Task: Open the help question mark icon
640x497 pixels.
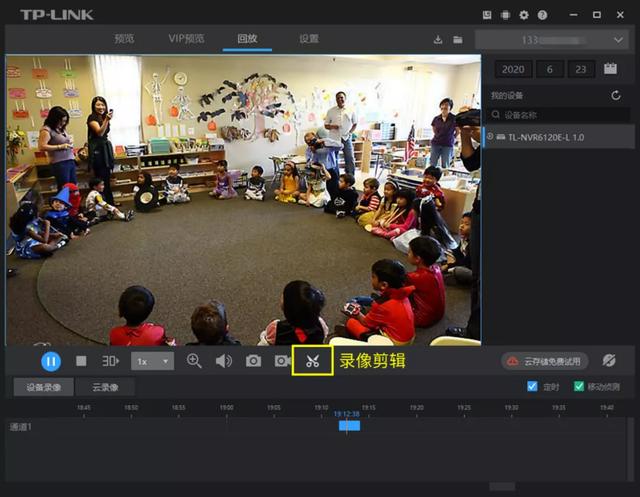Action: [542, 15]
